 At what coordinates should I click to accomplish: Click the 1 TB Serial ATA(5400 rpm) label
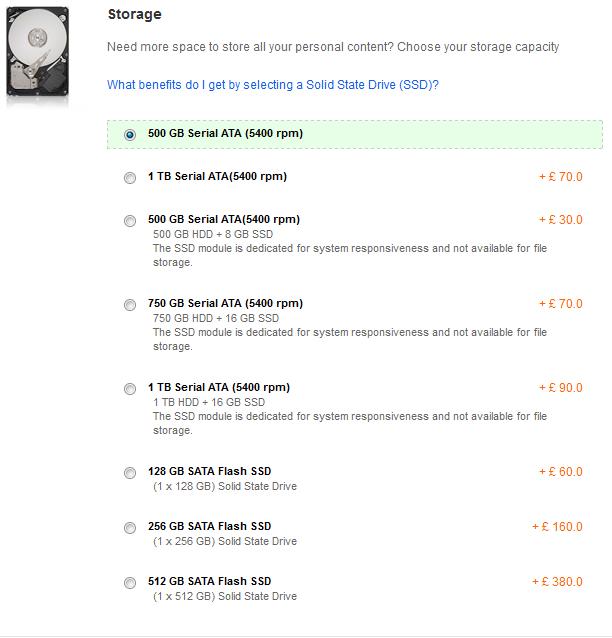[x=217, y=176]
